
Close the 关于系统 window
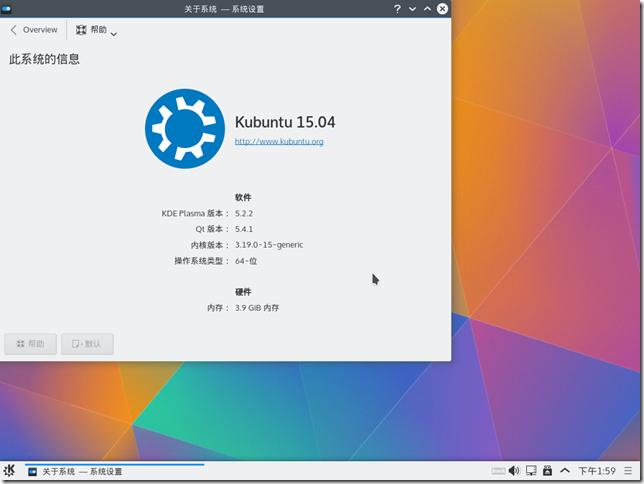(442, 9)
